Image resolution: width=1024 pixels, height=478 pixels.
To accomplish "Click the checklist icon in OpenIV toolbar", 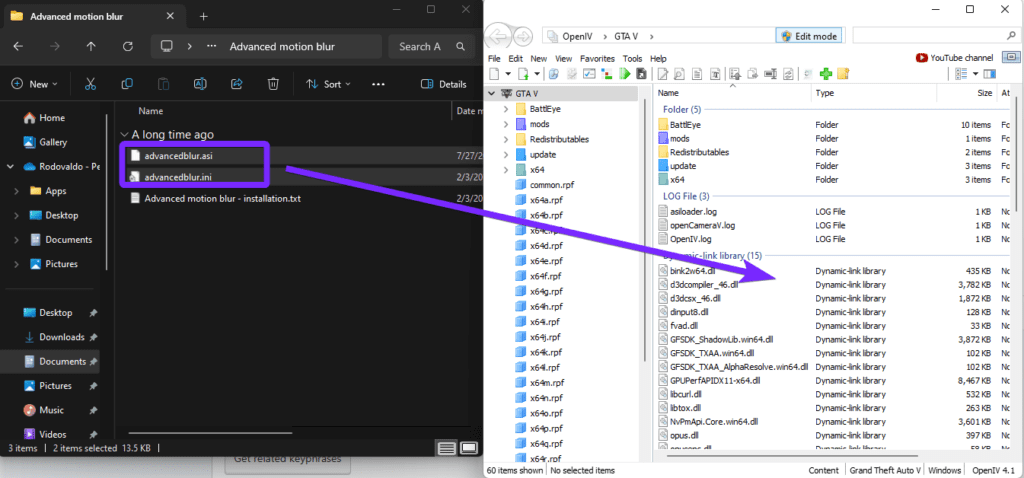I will tap(588, 74).
